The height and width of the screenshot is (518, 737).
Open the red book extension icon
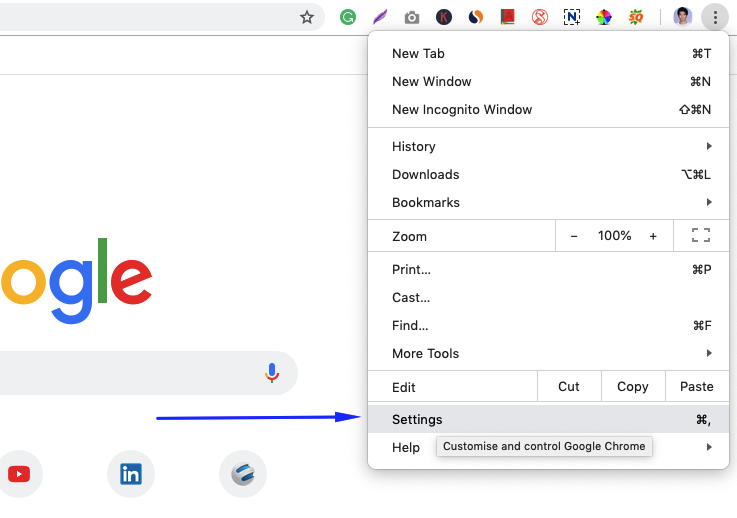pos(508,17)
